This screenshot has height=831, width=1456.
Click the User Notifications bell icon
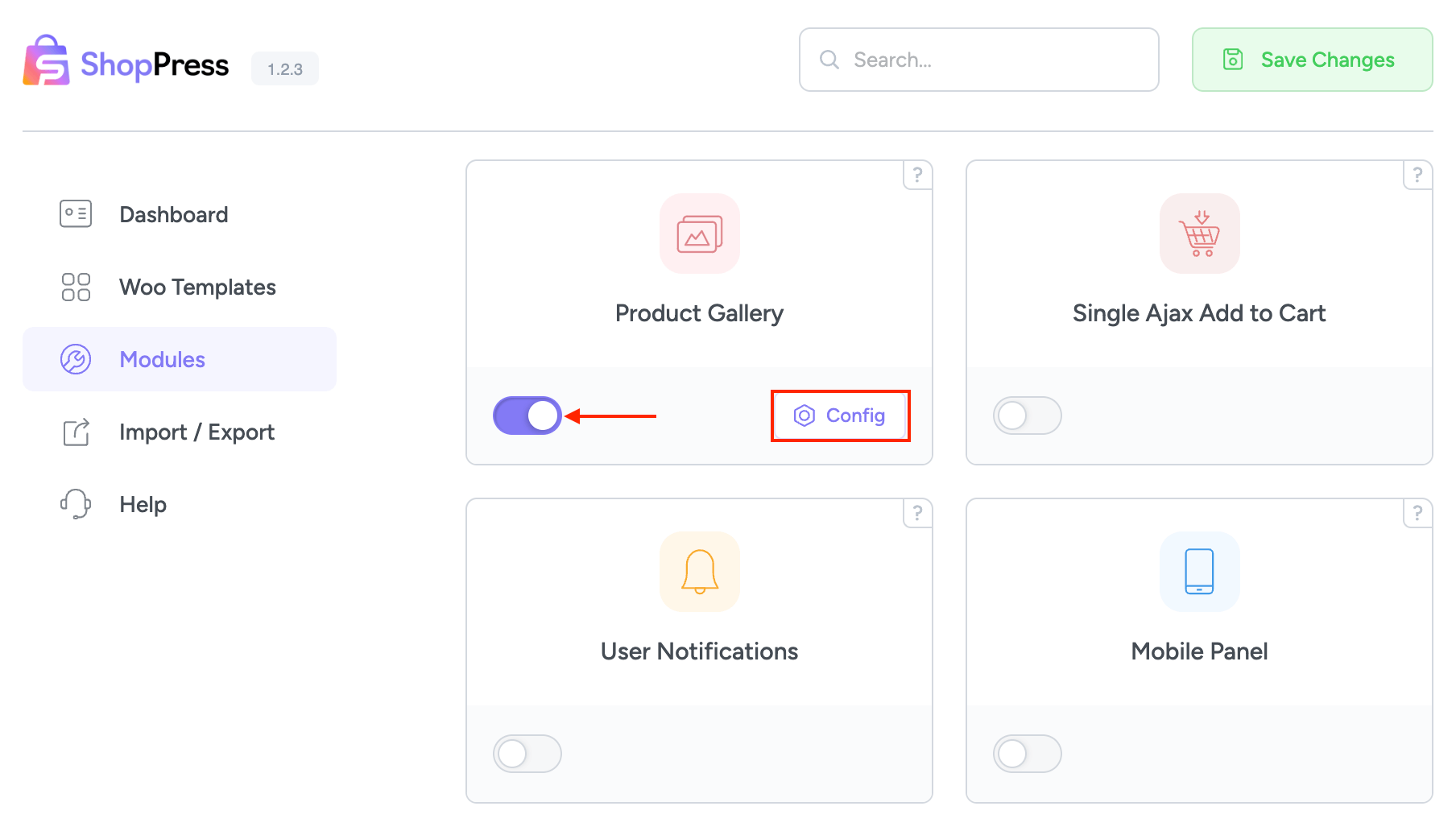click(x=699, y=572)
